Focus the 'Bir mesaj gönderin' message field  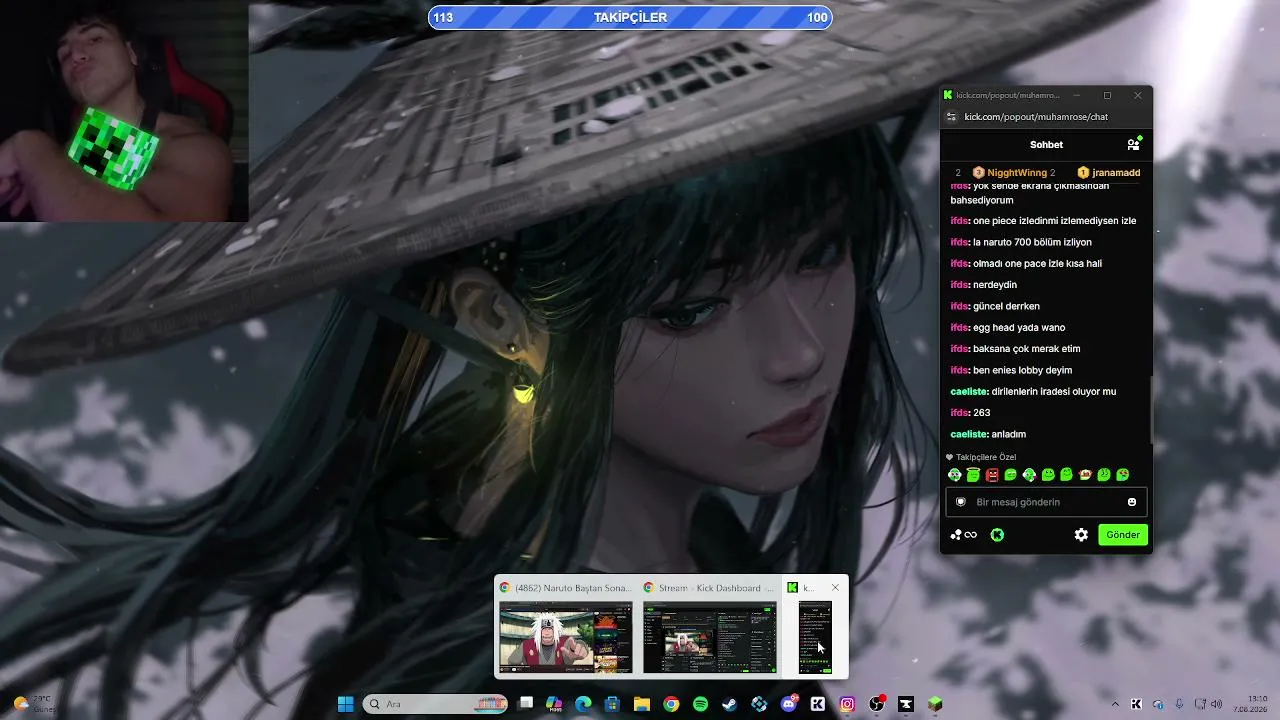(x=1046, y=502)
